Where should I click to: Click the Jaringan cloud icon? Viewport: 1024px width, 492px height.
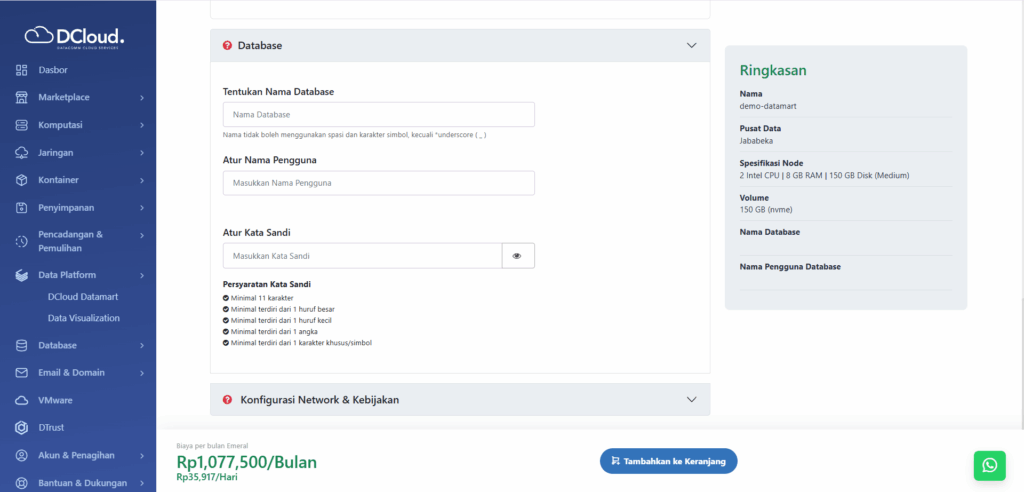(22, 153)
